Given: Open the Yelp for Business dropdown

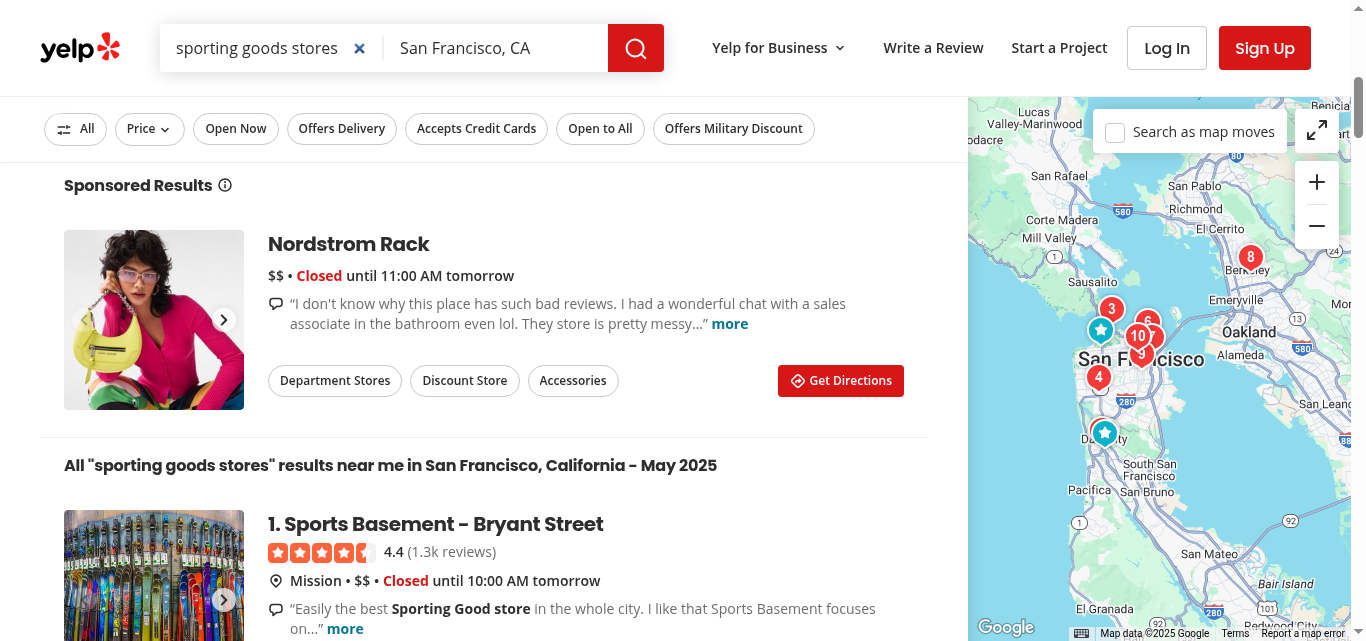Looking at the screenshot, I should tap(778, 48).
